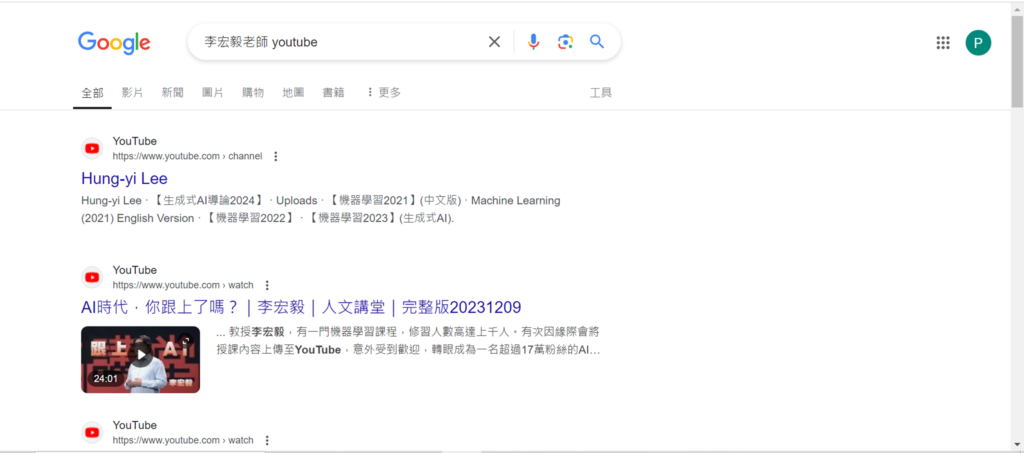The image size is (1024, 453).
Task: Open the 工具 search tools
Action: [x=601, y=92]
